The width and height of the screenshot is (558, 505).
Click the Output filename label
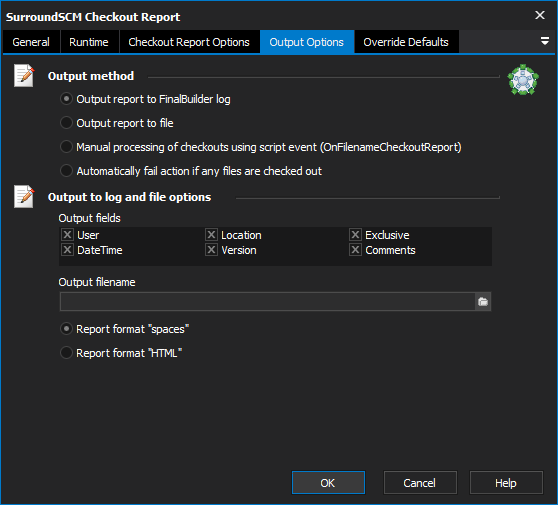click(97, 282)
